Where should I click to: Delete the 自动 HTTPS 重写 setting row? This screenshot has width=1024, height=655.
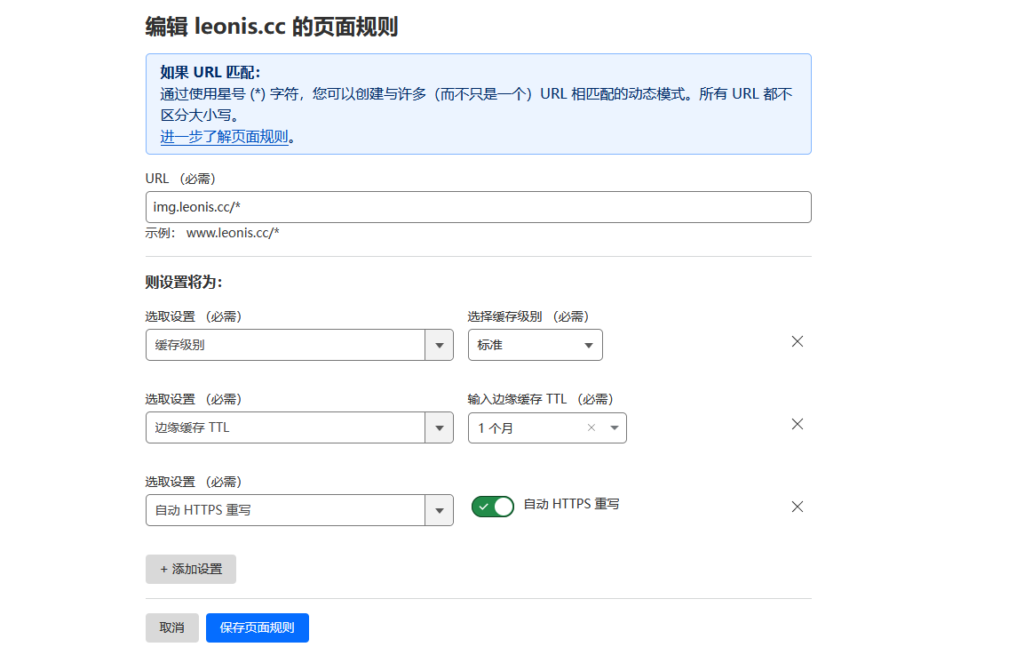click(797, 507)
